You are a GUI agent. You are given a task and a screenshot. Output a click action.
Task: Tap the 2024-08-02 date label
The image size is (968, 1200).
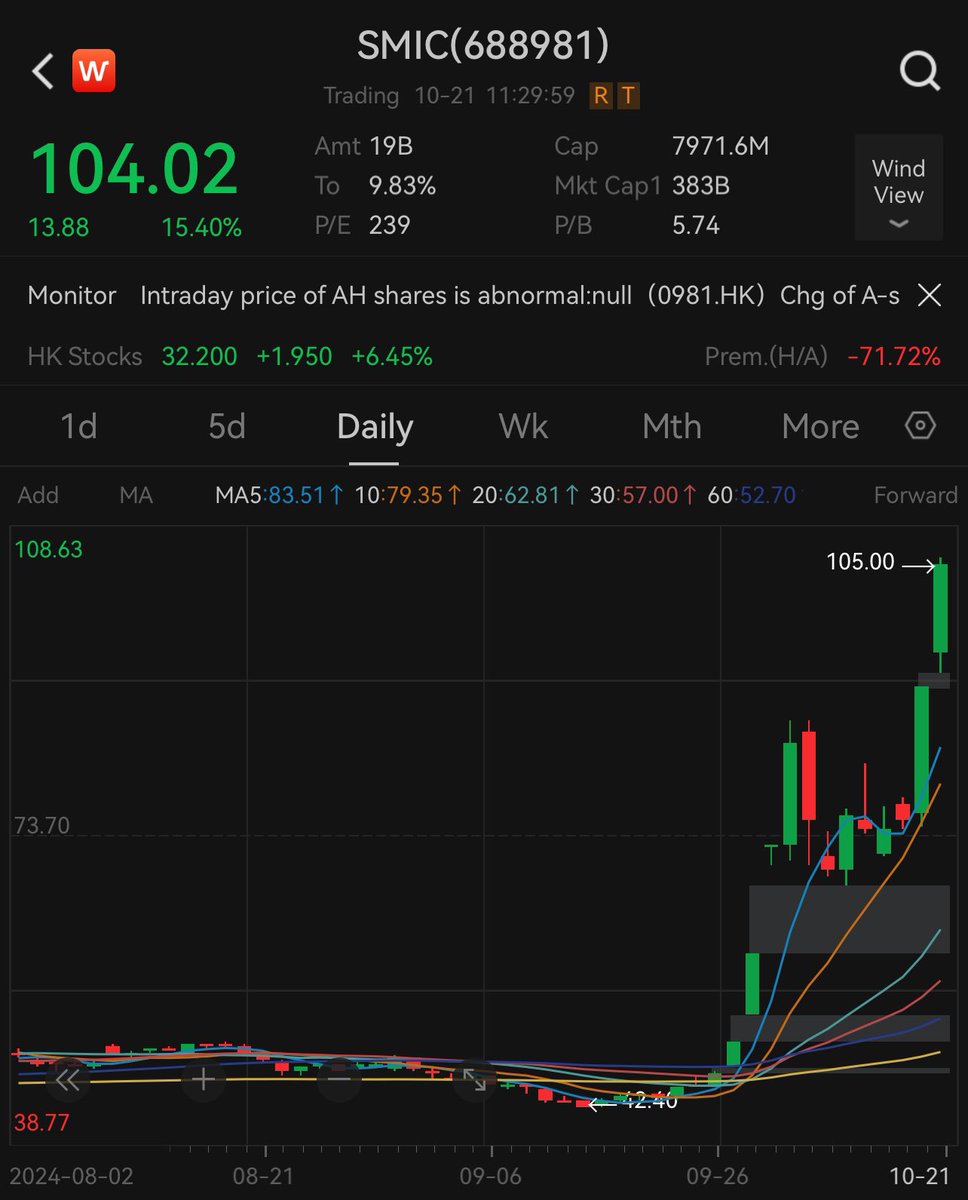click(x=72, y=1176)
